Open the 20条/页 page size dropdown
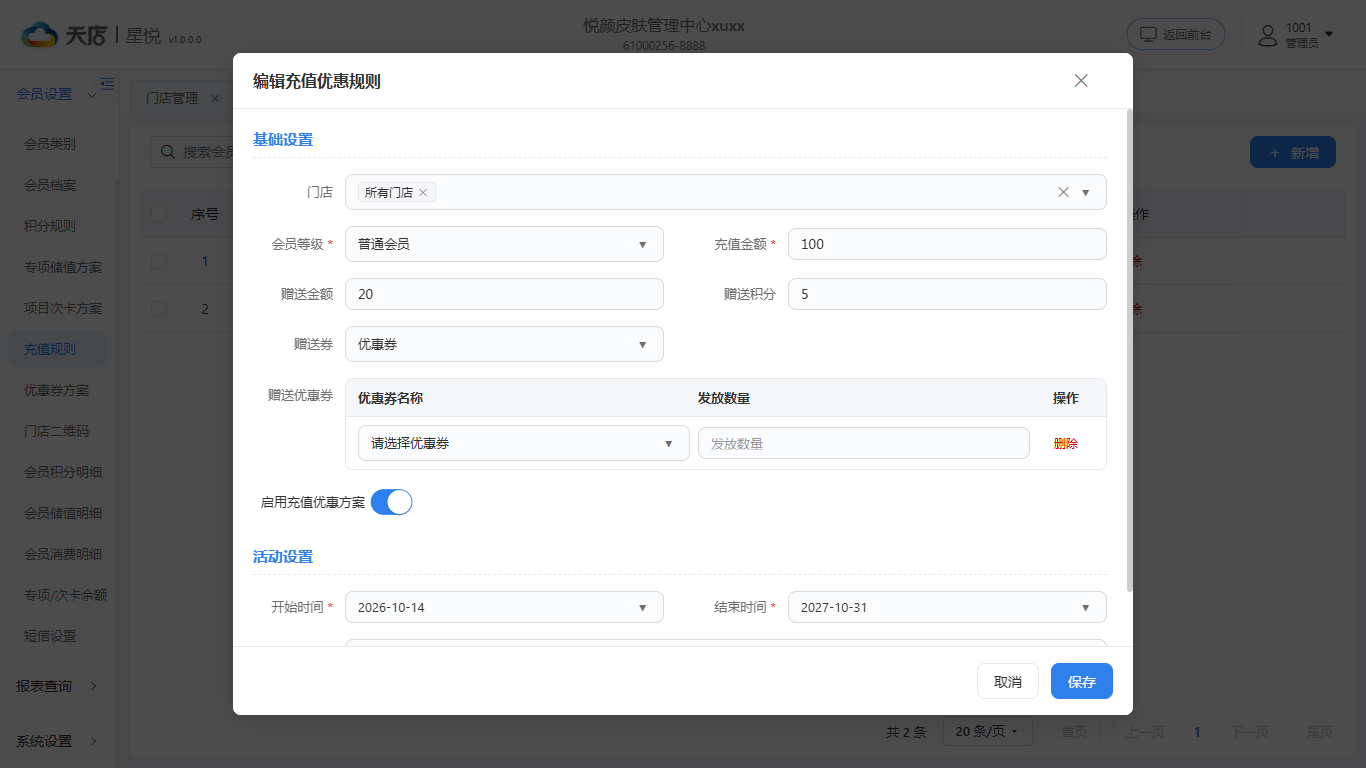The width and height of the screenshot is (1366, 768). [987, 732]
